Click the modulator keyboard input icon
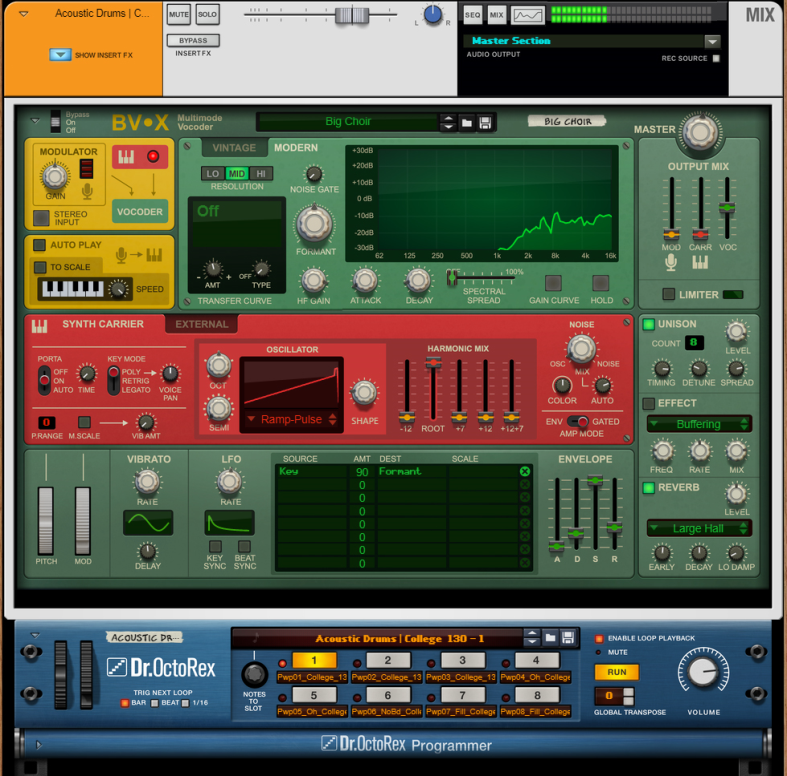Viewport: 787px width, 776px height. tap(126, 157)
